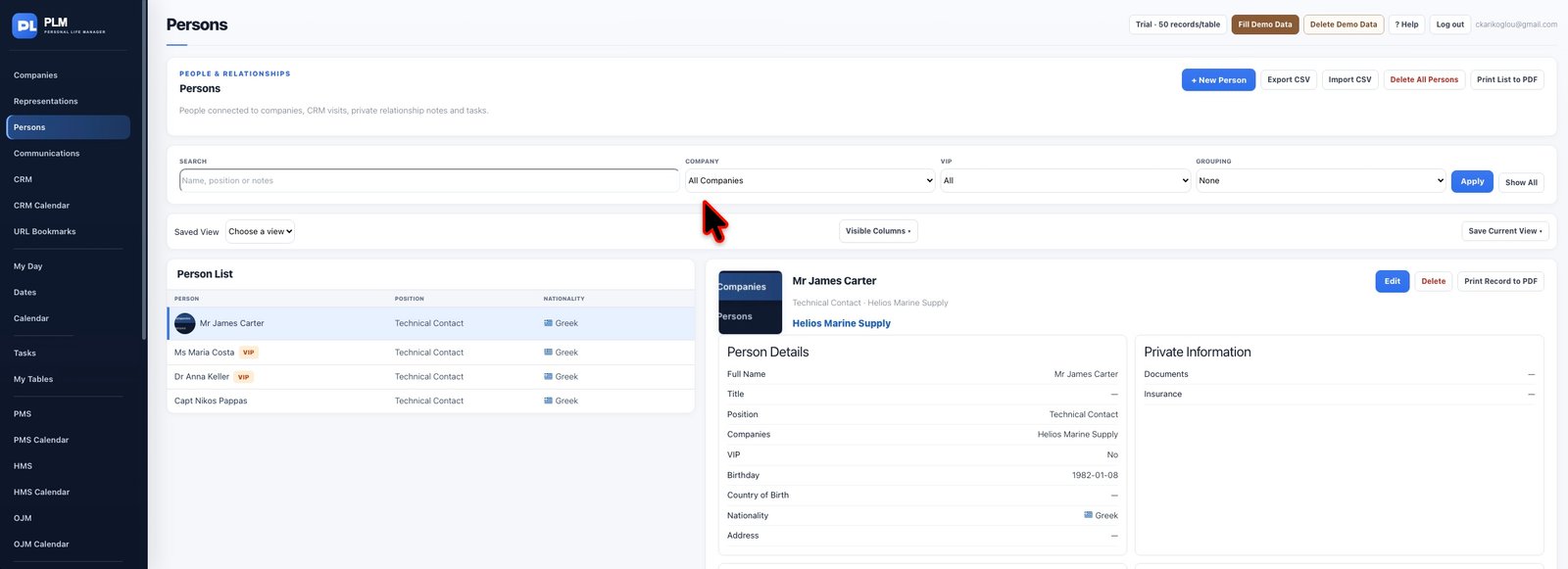
Task: Open My Day in the sidebar
Action: [28, 266]
